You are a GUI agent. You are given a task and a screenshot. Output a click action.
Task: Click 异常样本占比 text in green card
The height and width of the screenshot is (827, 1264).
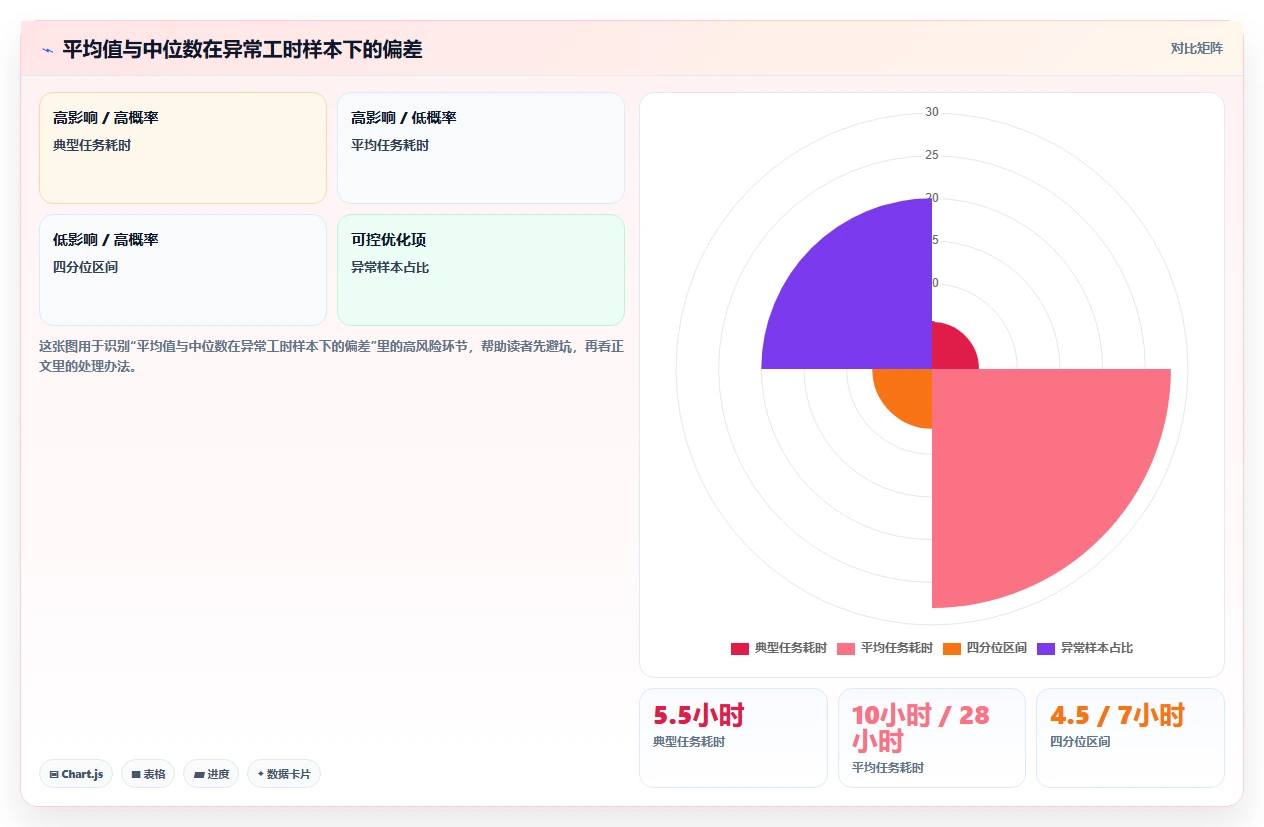coord(390,267)
